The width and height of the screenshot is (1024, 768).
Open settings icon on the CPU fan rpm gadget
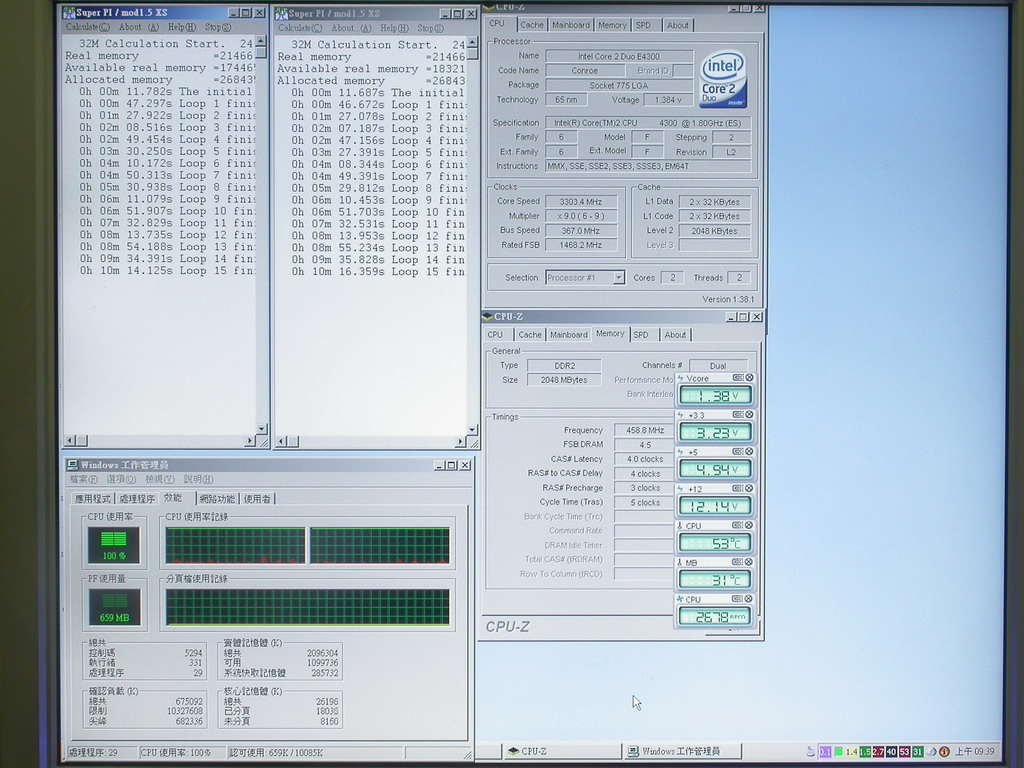click(738, 599)
